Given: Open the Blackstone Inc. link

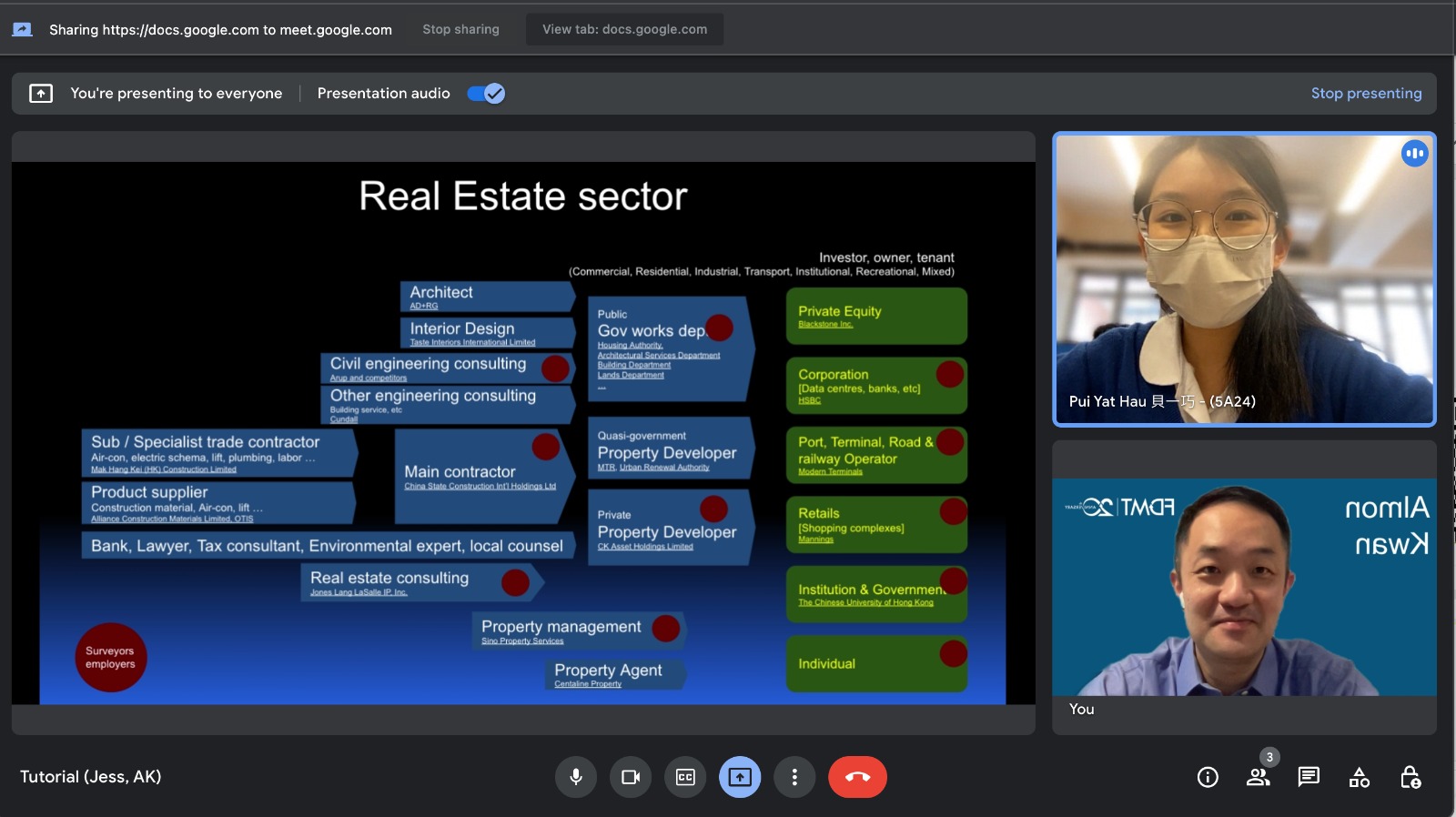Looking at the screenshot, I should 825,325.
